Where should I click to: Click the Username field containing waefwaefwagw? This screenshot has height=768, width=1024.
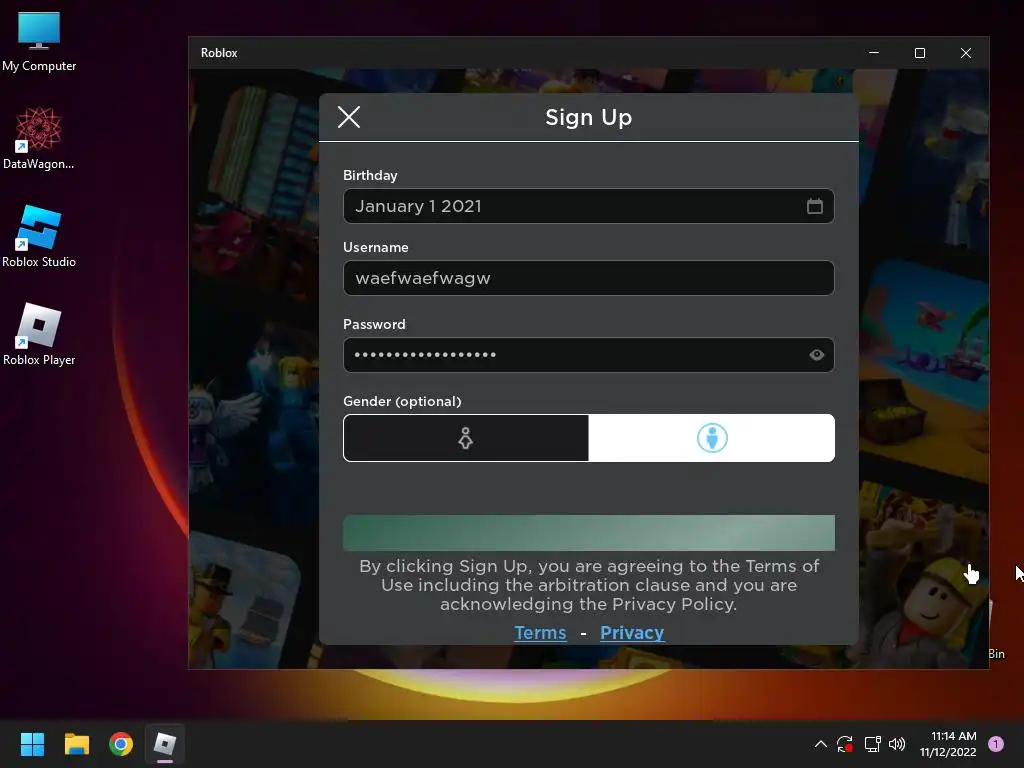(x=588, y=278)
